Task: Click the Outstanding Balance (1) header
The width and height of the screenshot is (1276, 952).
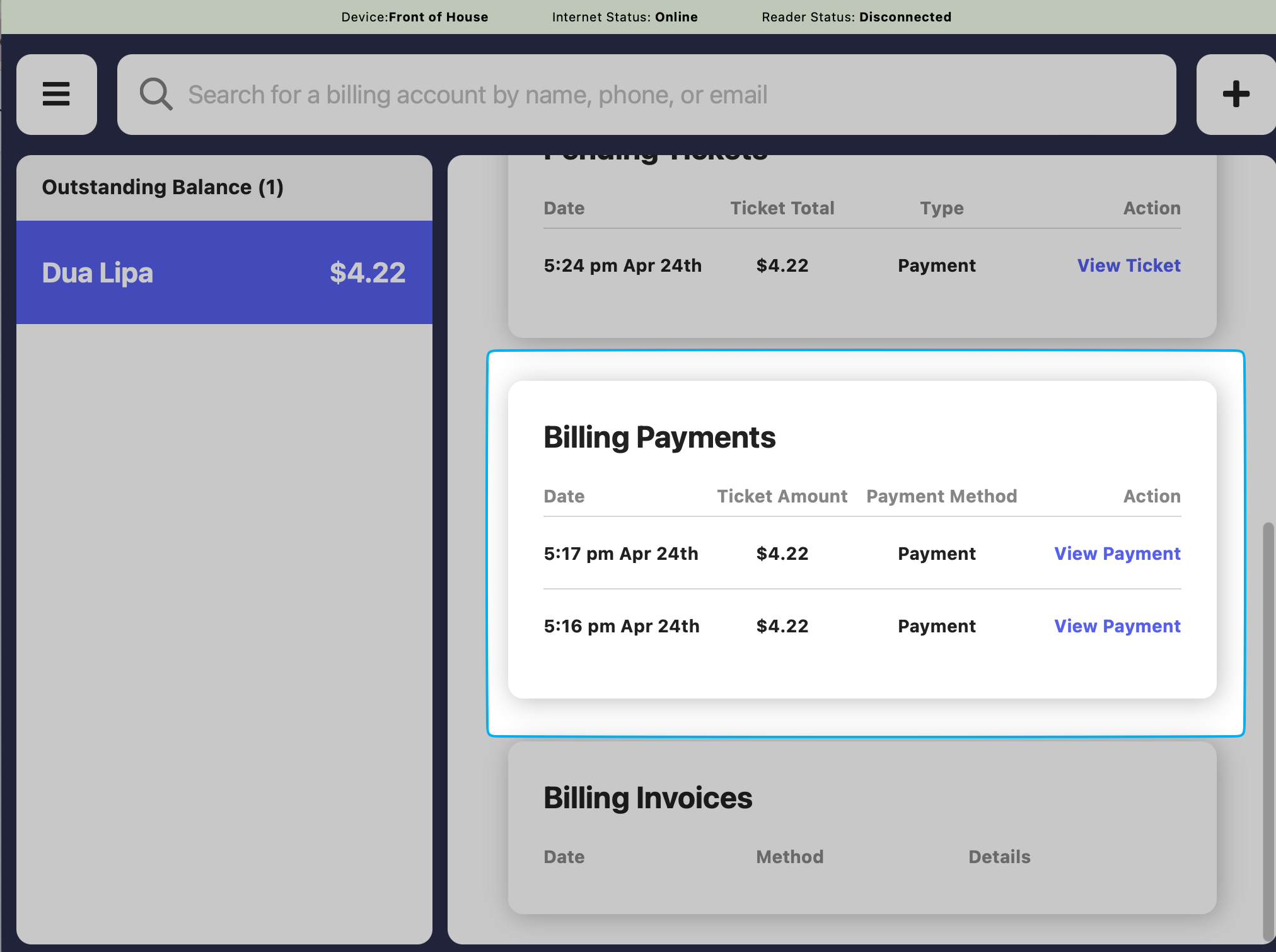Action: tap(163, 187)
